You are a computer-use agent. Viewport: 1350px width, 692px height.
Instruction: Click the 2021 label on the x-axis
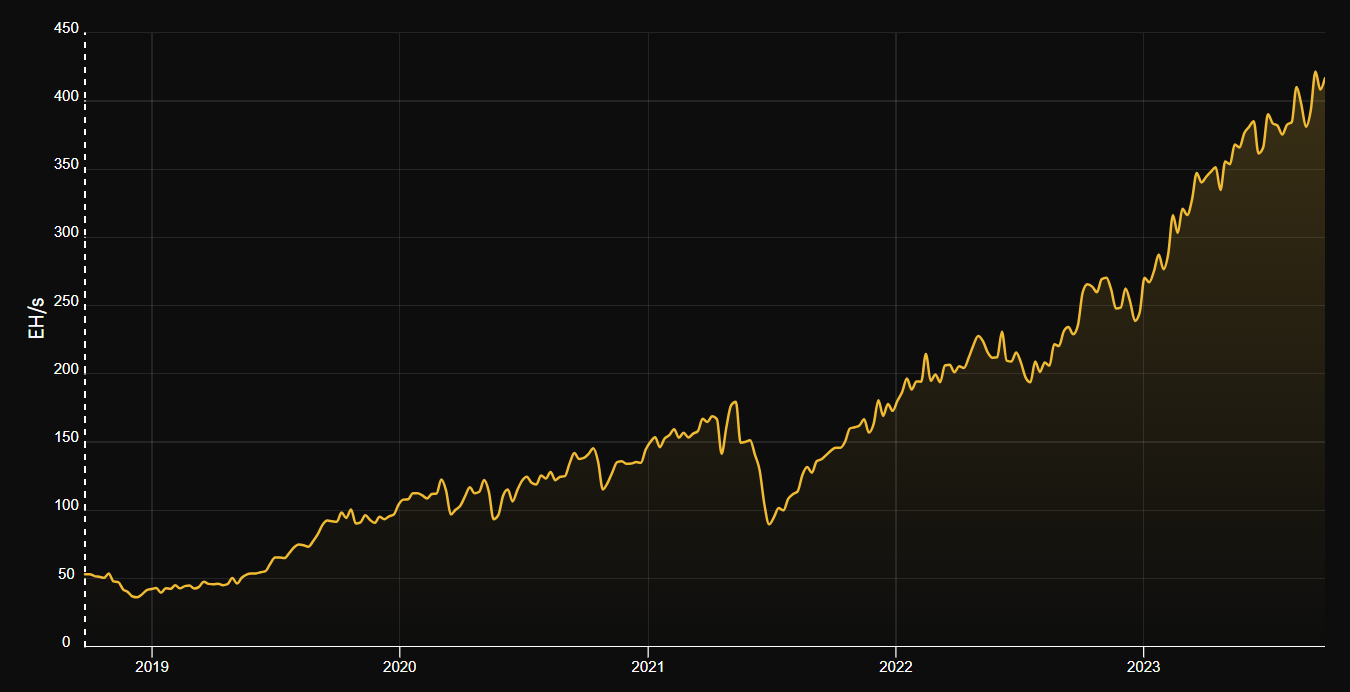coord(648,667)
